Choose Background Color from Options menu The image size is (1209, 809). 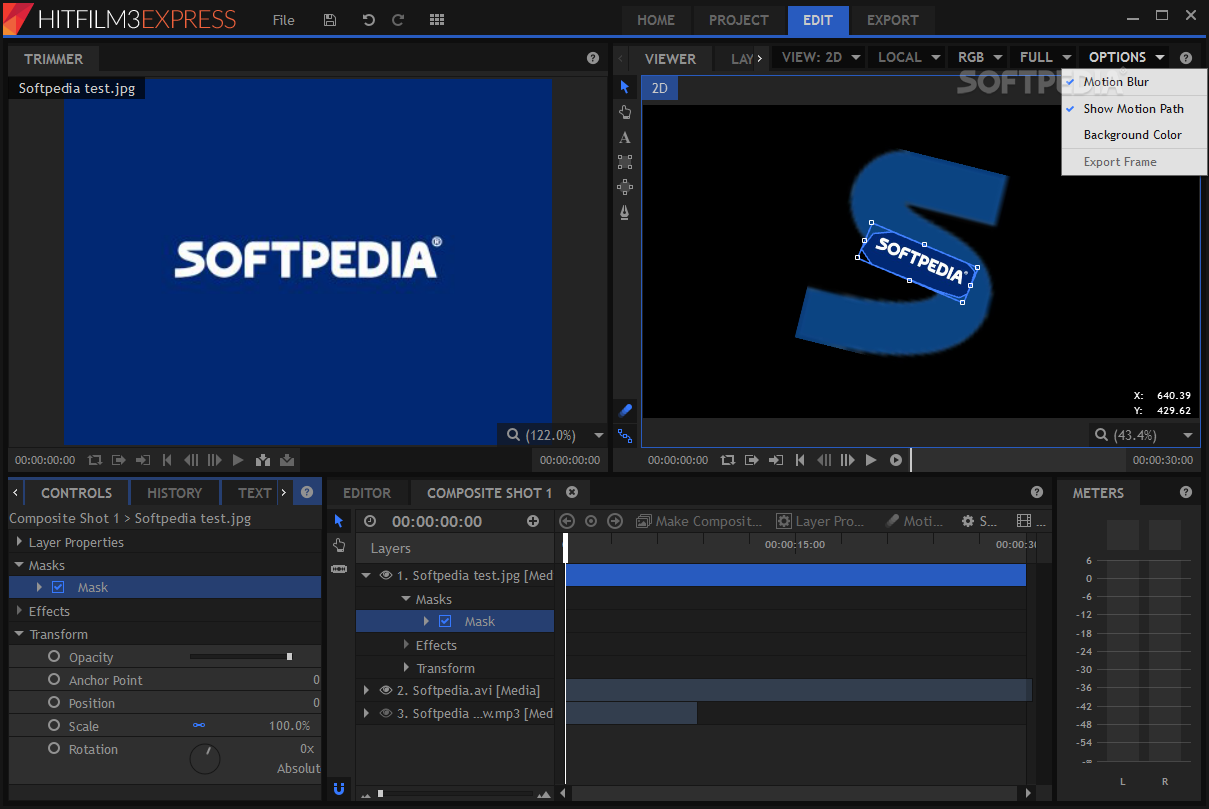click(1133, 135)
